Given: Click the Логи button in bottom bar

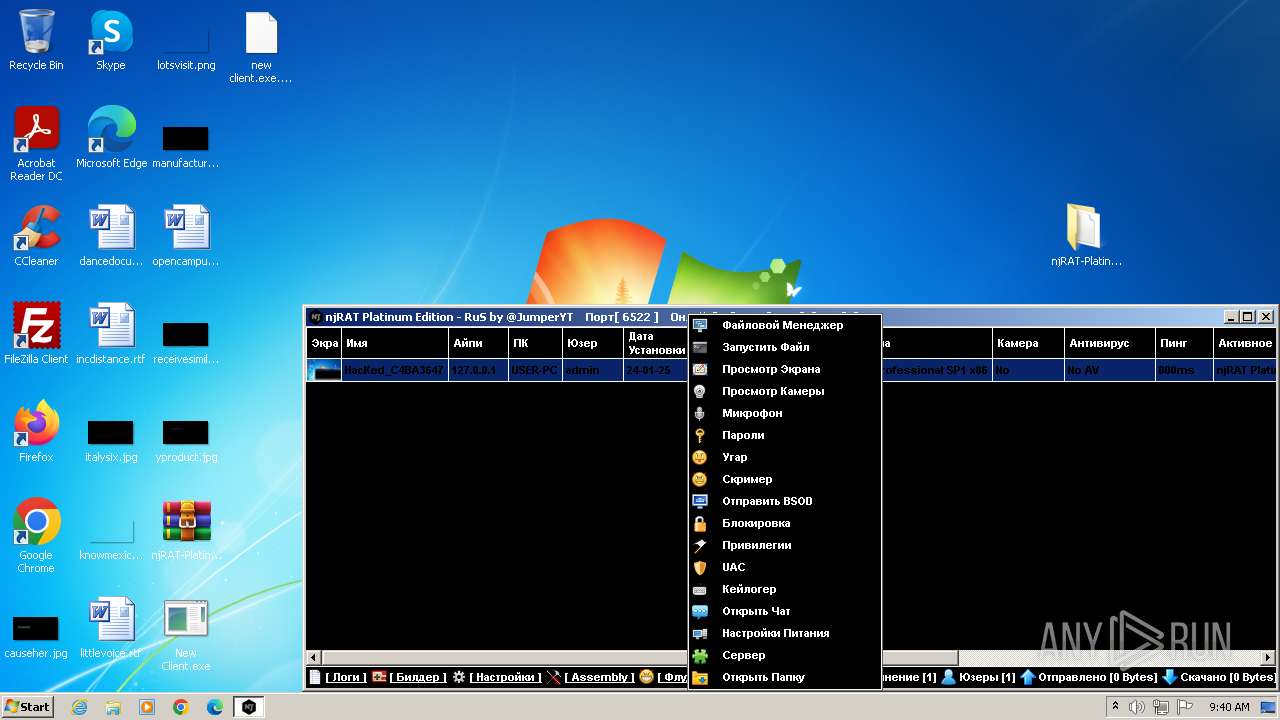Looking at the screenshot, I should 345,677.
